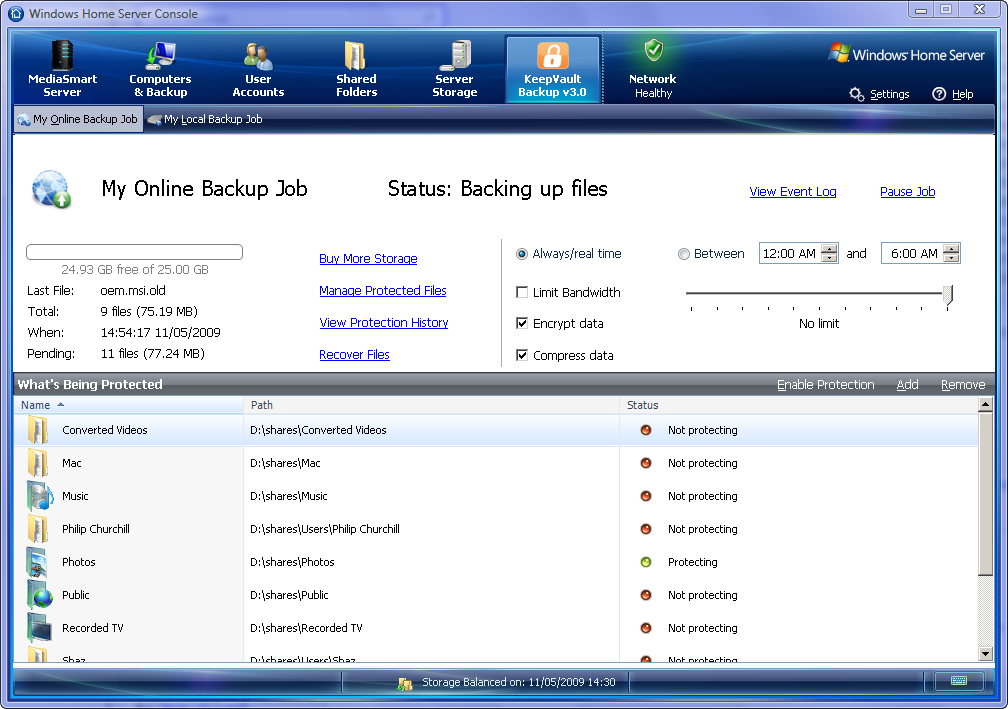Select the Public folder globe icon

tap(40, 595)
